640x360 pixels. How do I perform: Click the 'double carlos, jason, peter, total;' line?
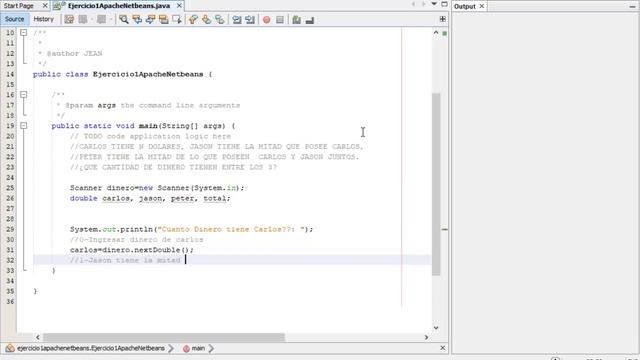[x=150, y=198]
